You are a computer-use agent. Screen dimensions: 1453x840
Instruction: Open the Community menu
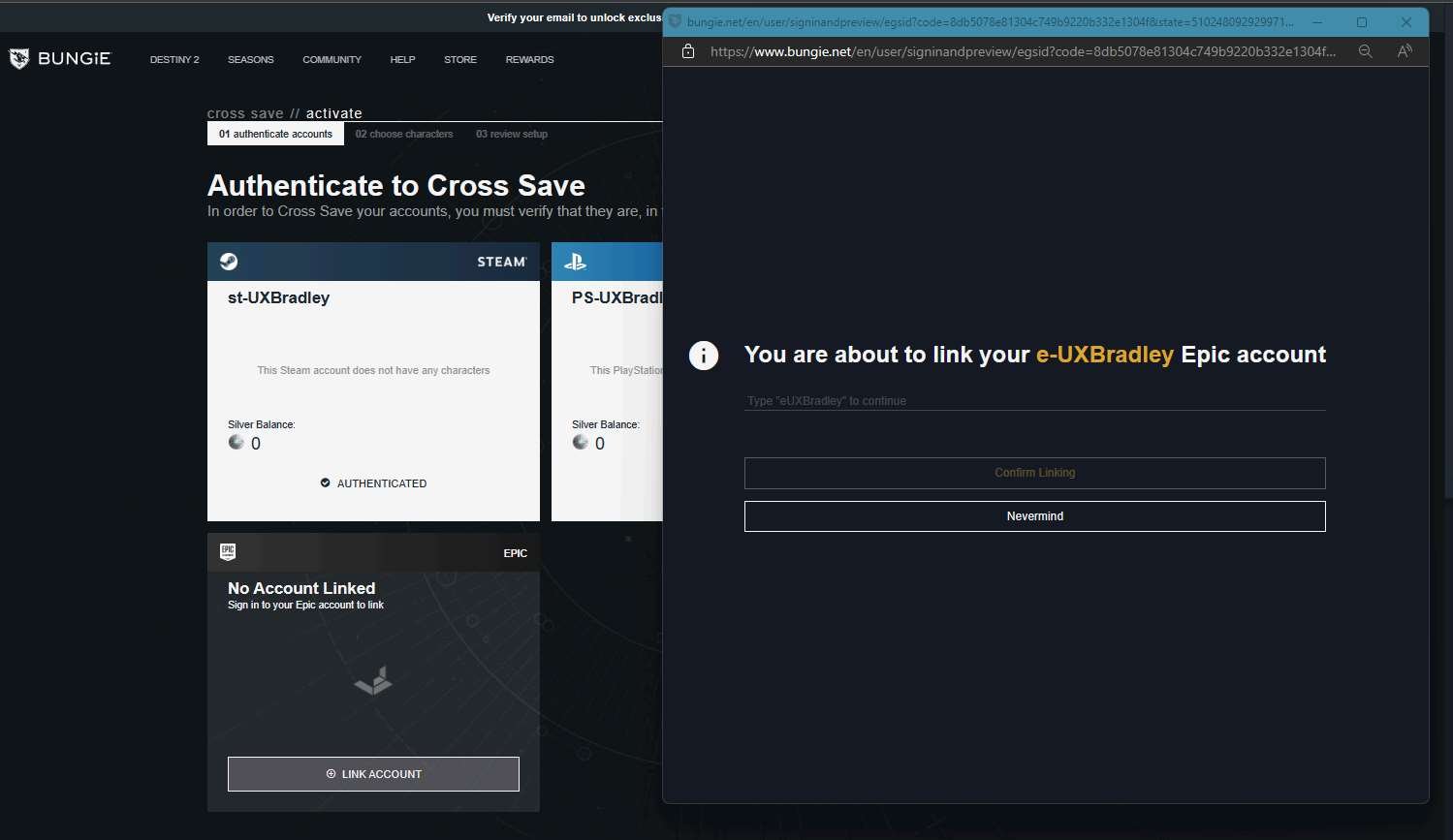332,59
